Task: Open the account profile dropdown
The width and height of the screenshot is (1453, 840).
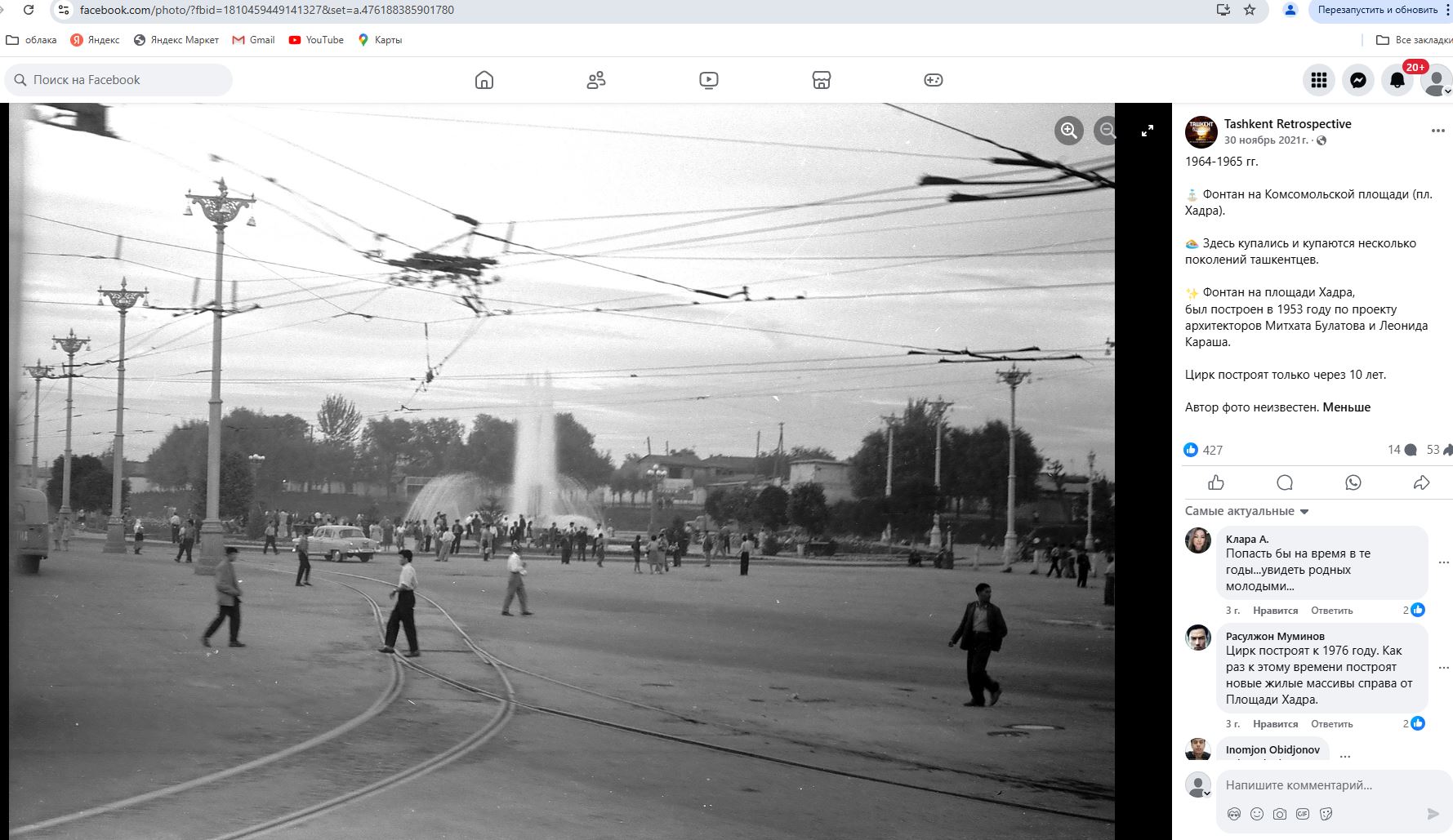Action: [x=1435, y=80]
